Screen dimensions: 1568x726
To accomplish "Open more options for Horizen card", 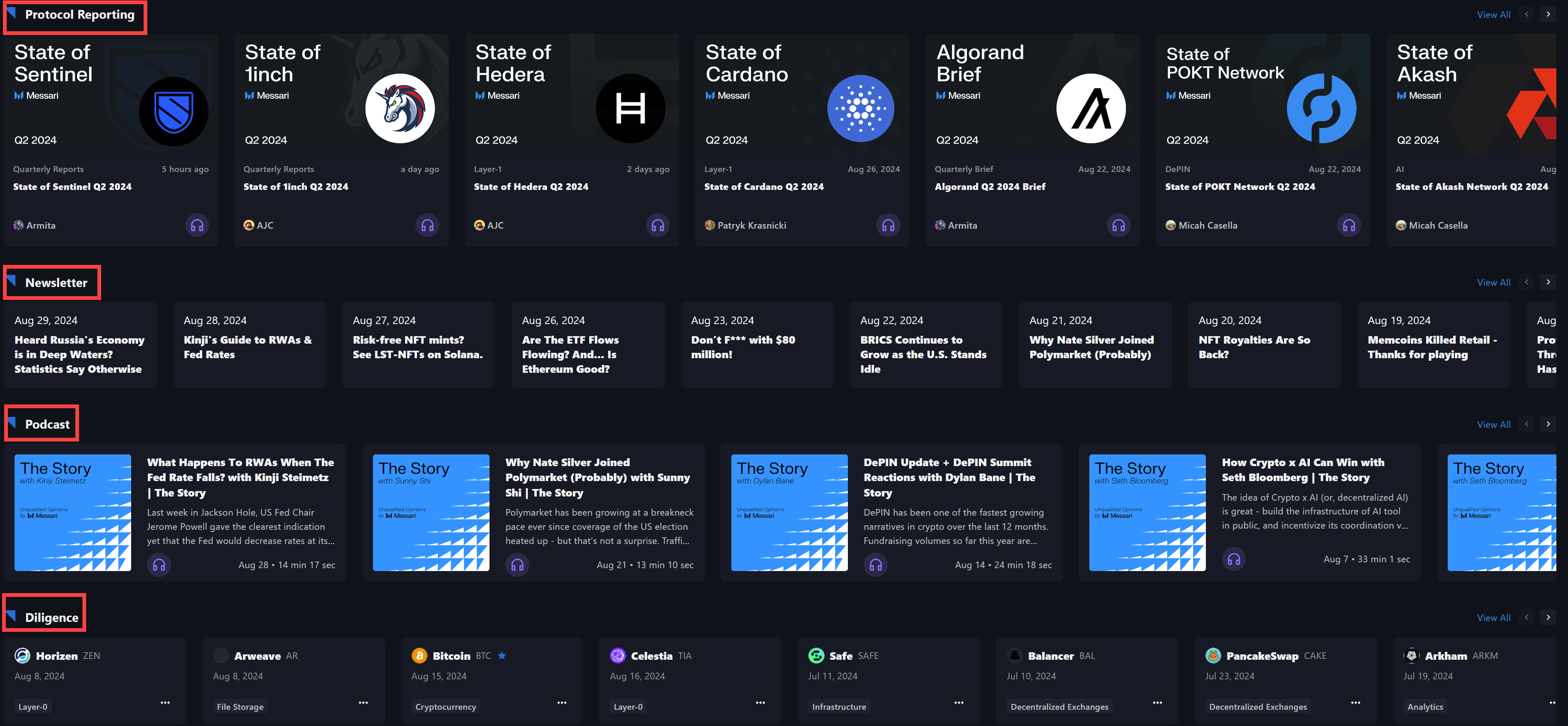I will [165, 702].
